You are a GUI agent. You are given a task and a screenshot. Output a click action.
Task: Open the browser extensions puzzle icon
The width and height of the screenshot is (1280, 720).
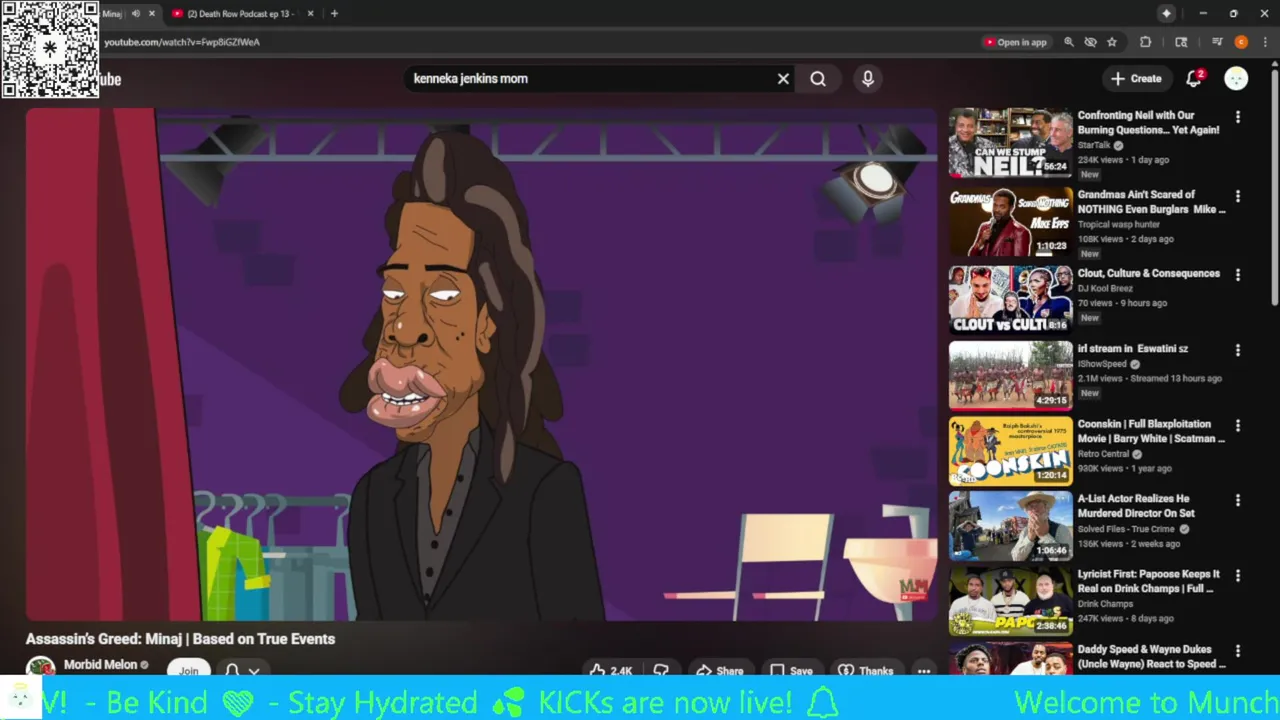[x=1146, y=42]
